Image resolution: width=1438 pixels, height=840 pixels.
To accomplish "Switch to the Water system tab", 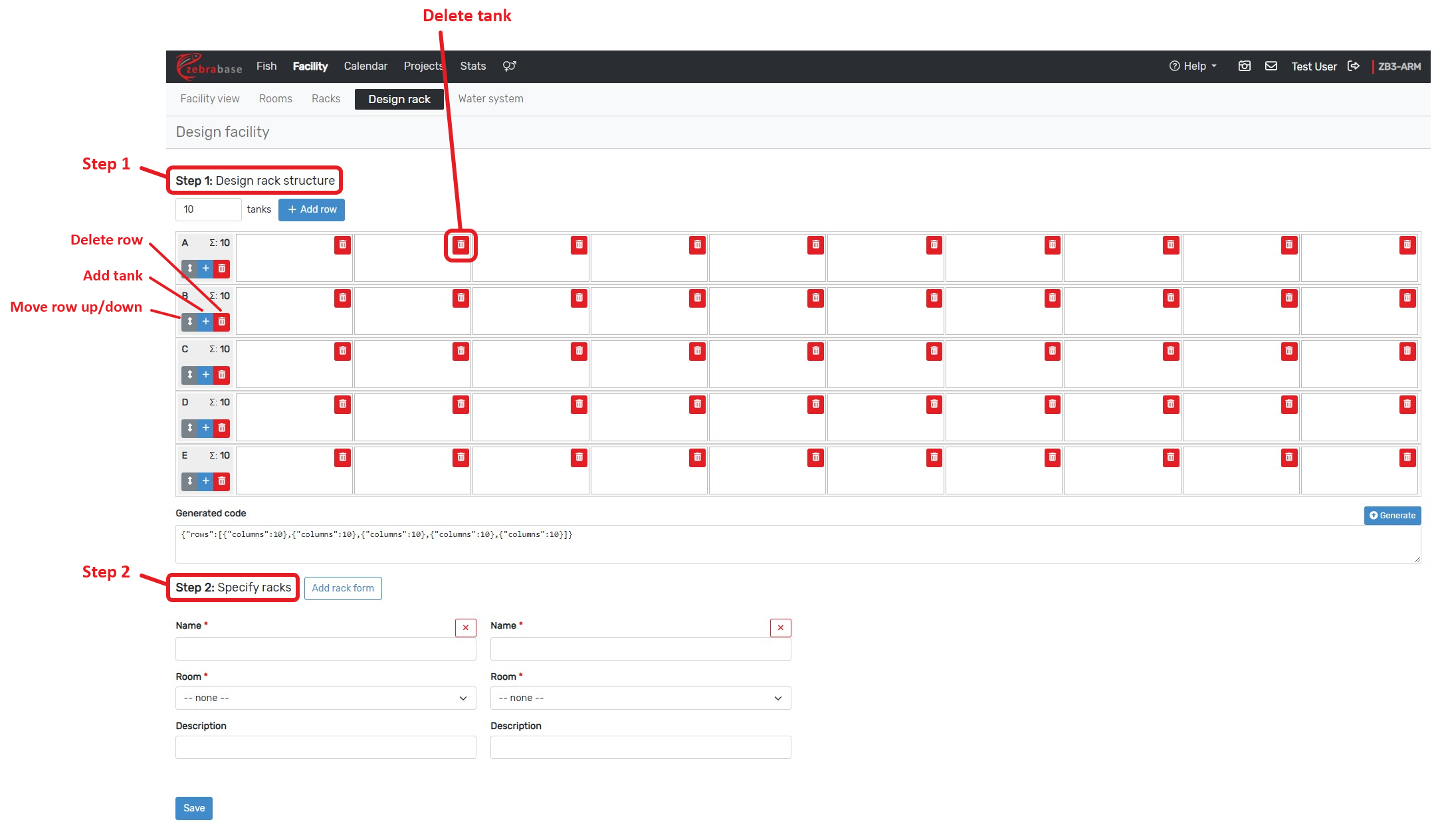I will 490,98.
